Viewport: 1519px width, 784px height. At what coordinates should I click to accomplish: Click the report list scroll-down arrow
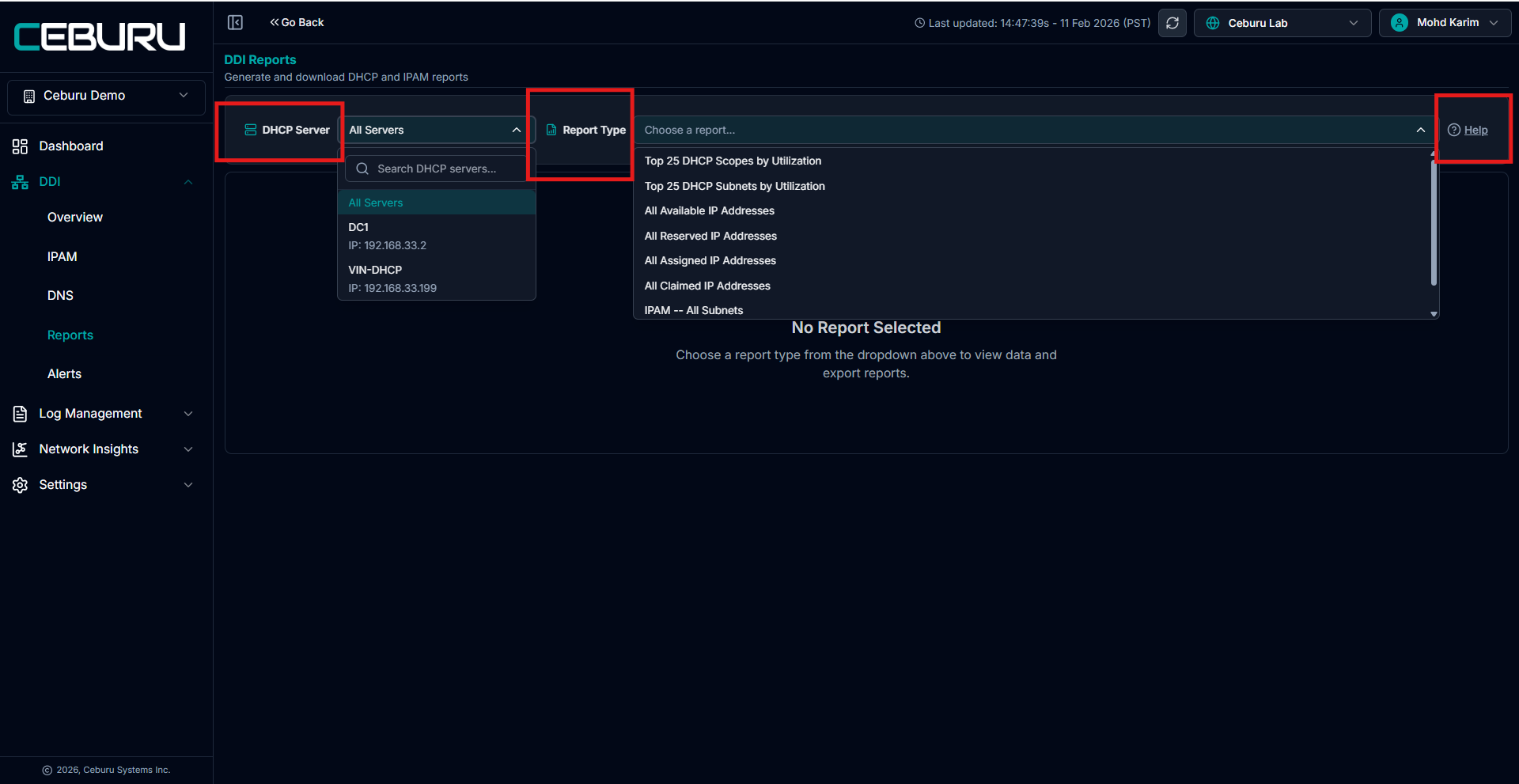(1434, 314)
